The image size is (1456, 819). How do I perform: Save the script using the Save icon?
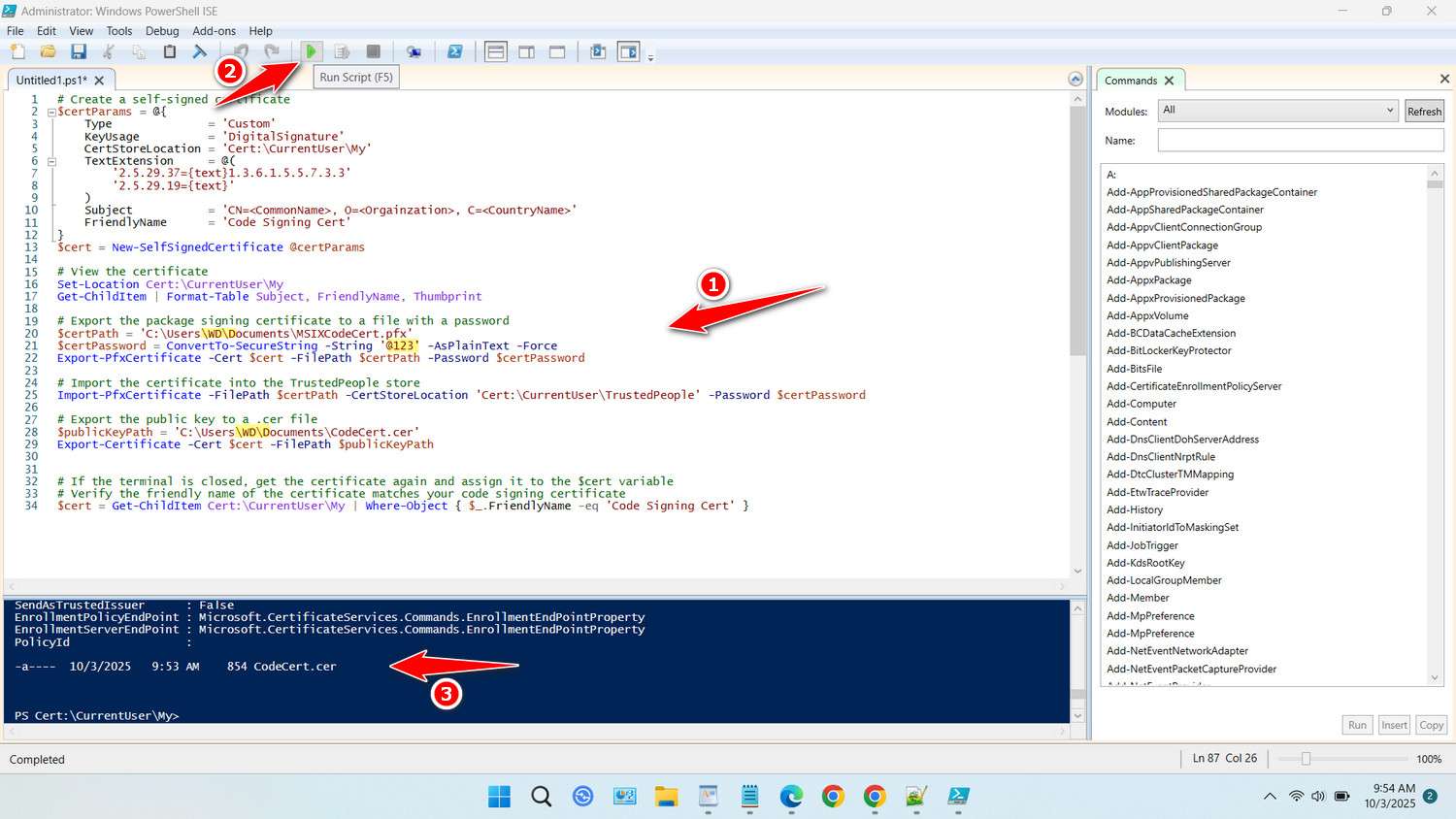[x=78, y=51]
